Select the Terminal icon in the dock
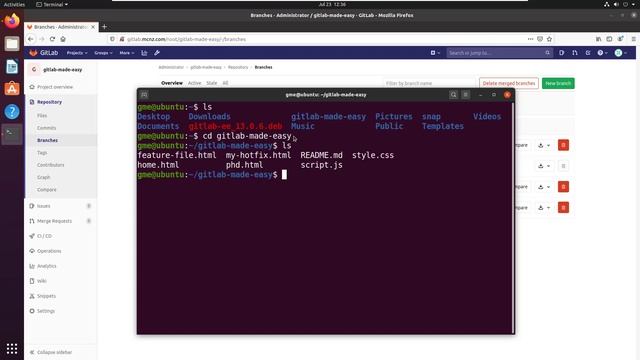 tap(12, 134)
